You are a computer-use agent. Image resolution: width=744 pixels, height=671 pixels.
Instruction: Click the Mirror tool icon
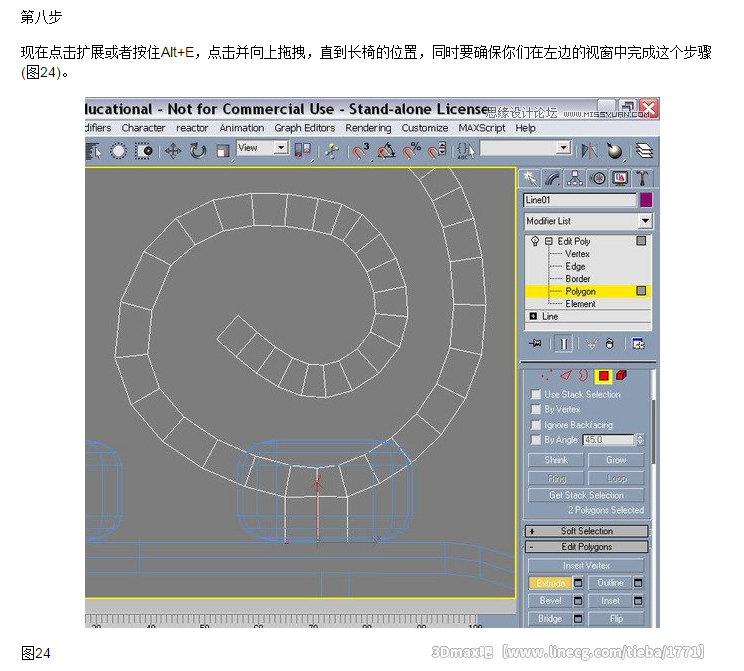pos(589,151)
